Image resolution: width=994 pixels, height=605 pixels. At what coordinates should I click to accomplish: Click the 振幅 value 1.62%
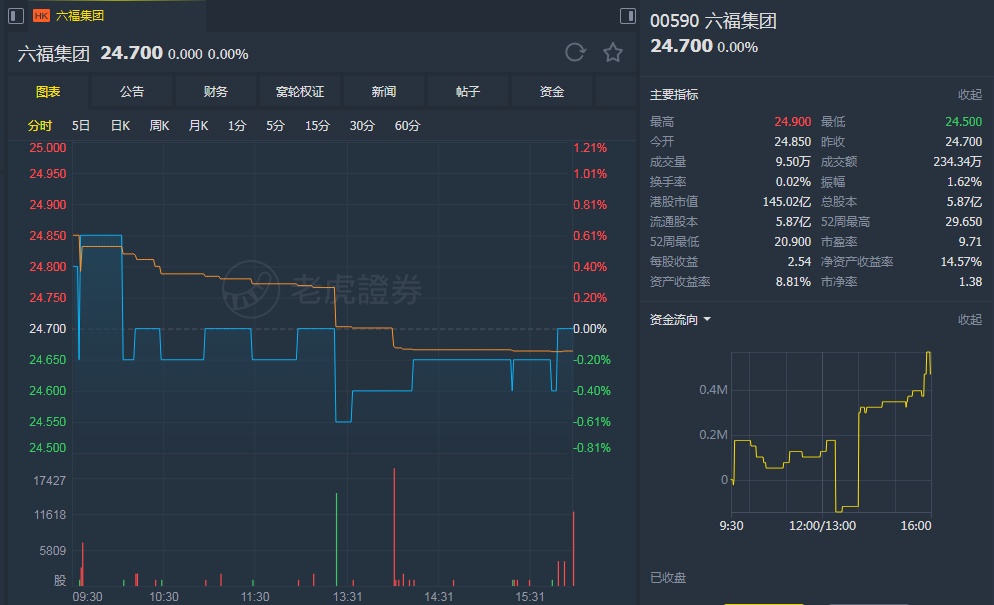[964, 182]
